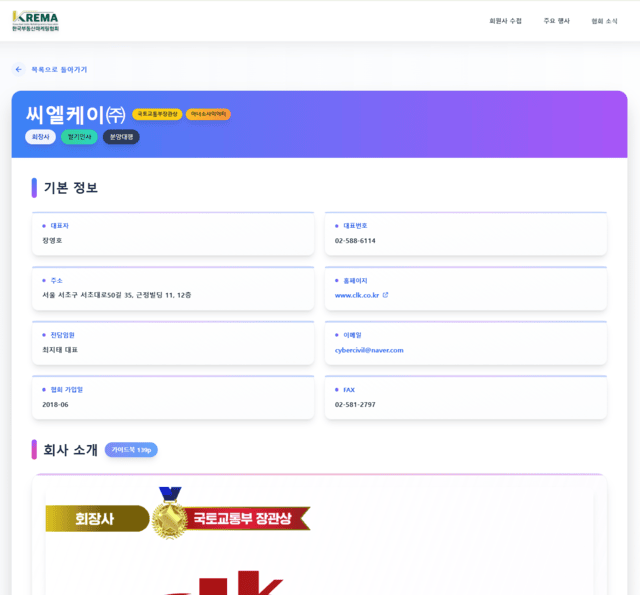Image resolution: width=640 pixels, height=595 pixels.
Task: Click the 국토교통부장관상 yellow badge
Action: (157, 114)
